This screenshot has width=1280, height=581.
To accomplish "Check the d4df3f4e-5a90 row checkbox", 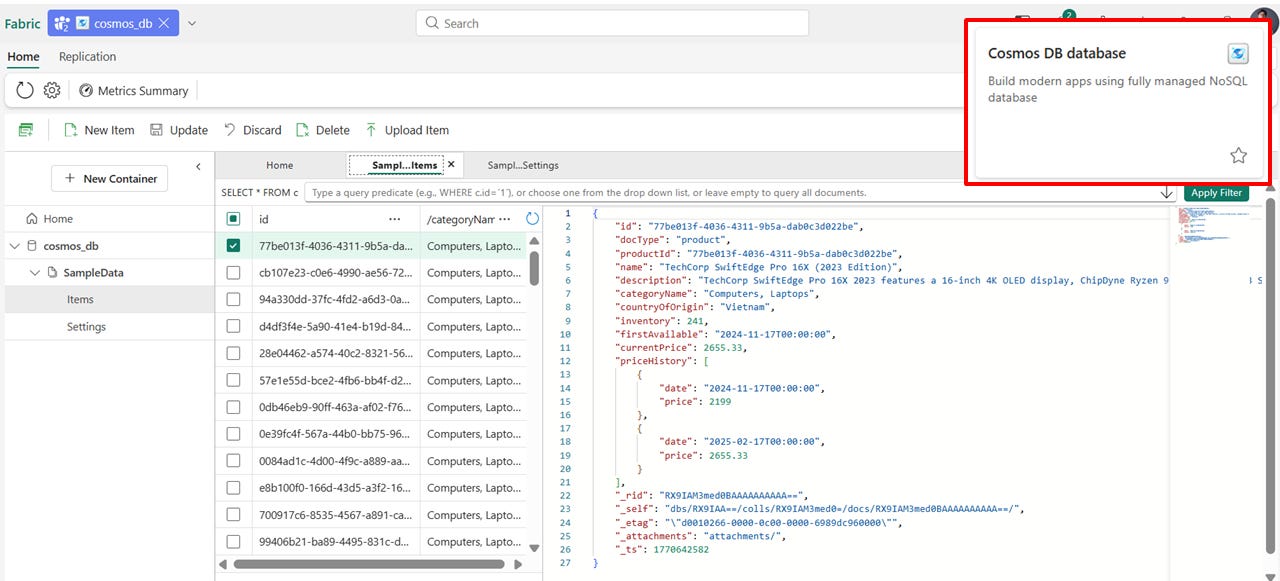I will pos(233,326).
